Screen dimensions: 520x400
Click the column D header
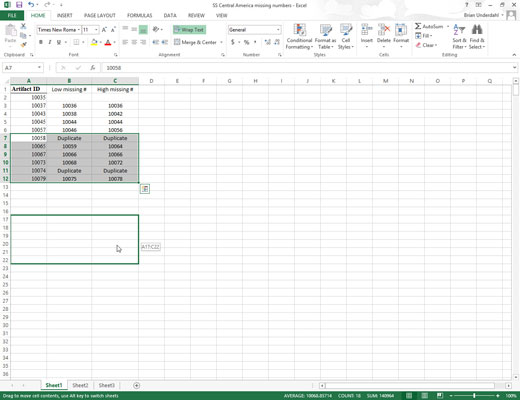151,81
